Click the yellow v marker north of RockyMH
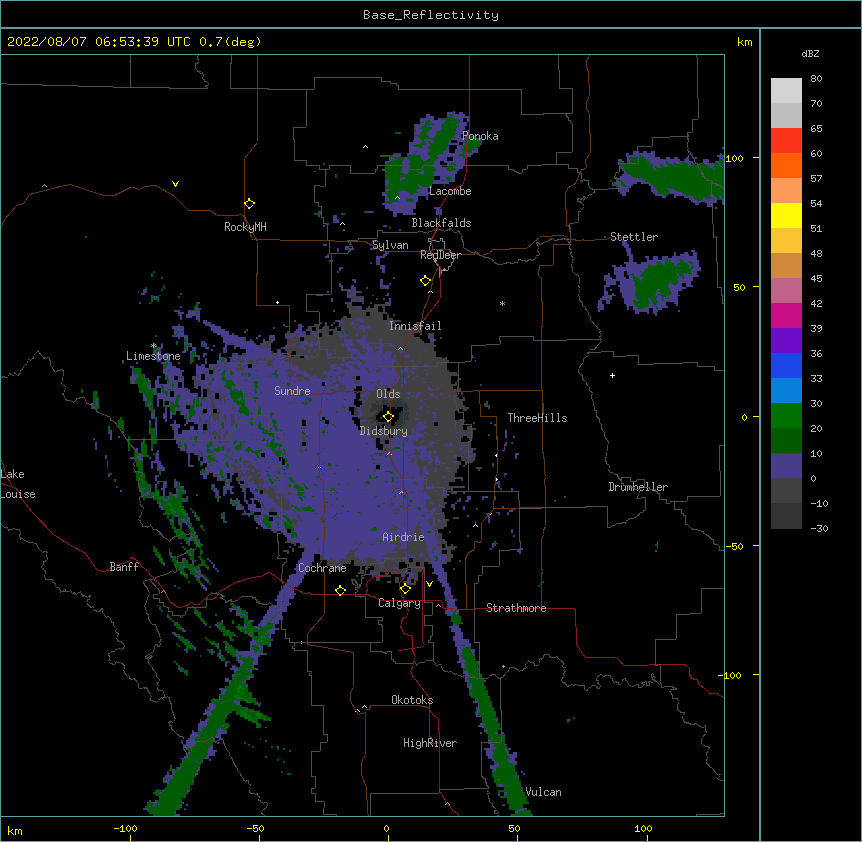This screenshot has width=862, height=842. click(x=175, y=184)
